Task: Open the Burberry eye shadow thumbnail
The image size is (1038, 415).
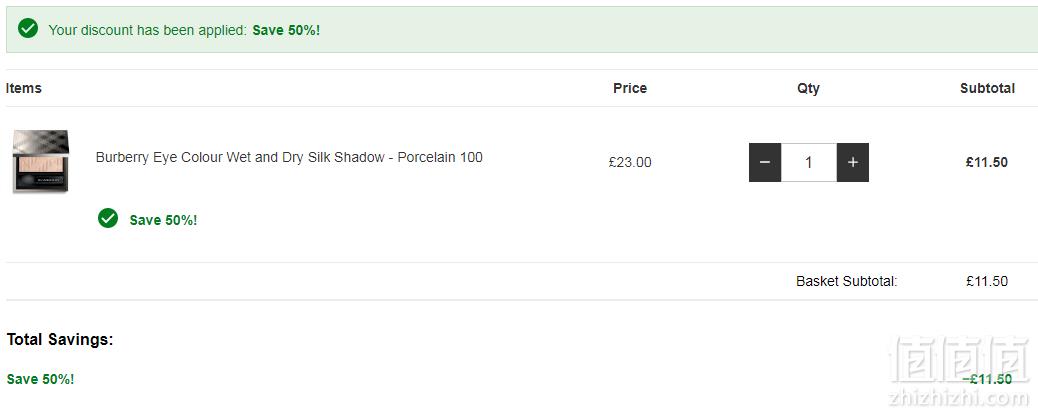Action: point(40,161)
